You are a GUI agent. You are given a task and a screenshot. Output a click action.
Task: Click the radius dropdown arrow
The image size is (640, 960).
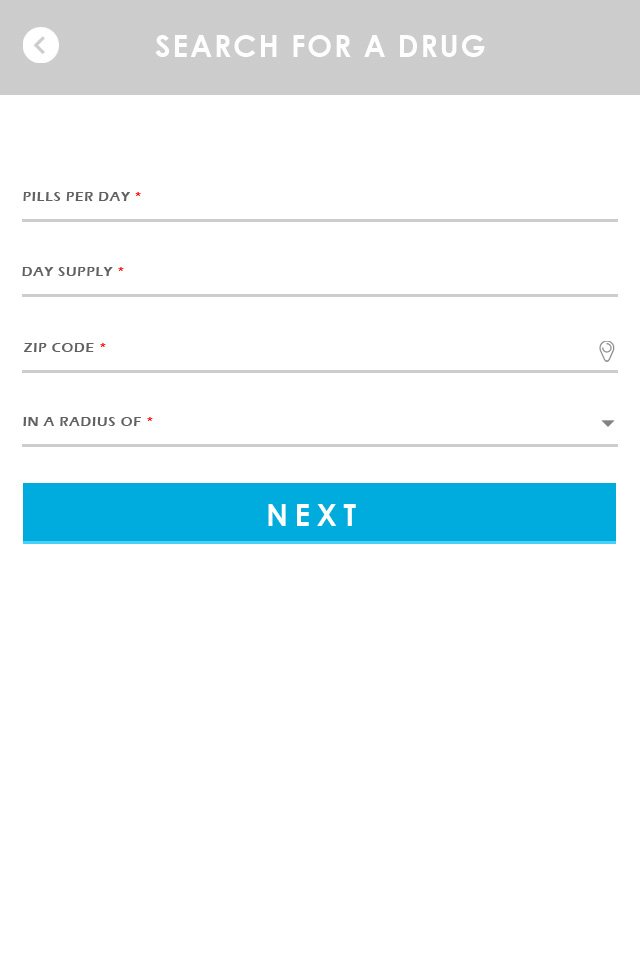click(x=608, y=423)
